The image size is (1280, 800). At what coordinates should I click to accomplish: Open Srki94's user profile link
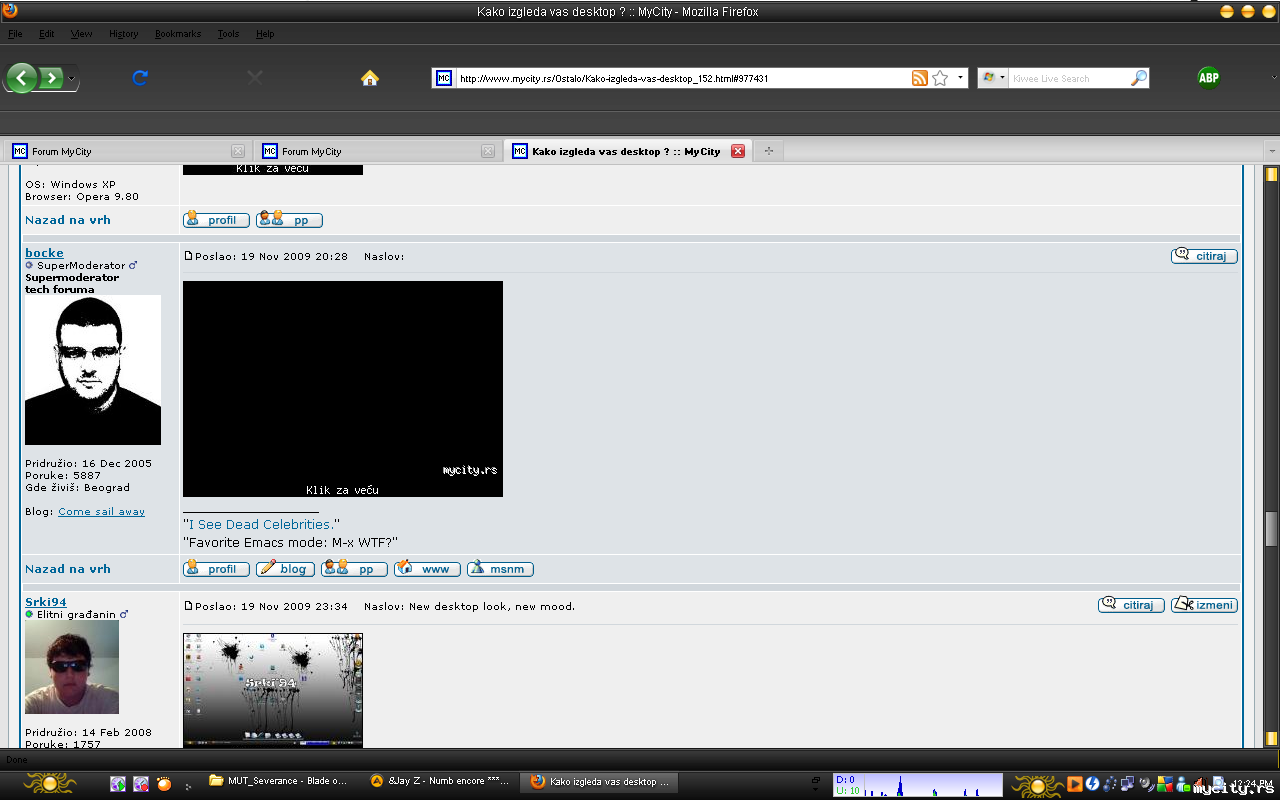pyautogui.click(x=46, y=602)
